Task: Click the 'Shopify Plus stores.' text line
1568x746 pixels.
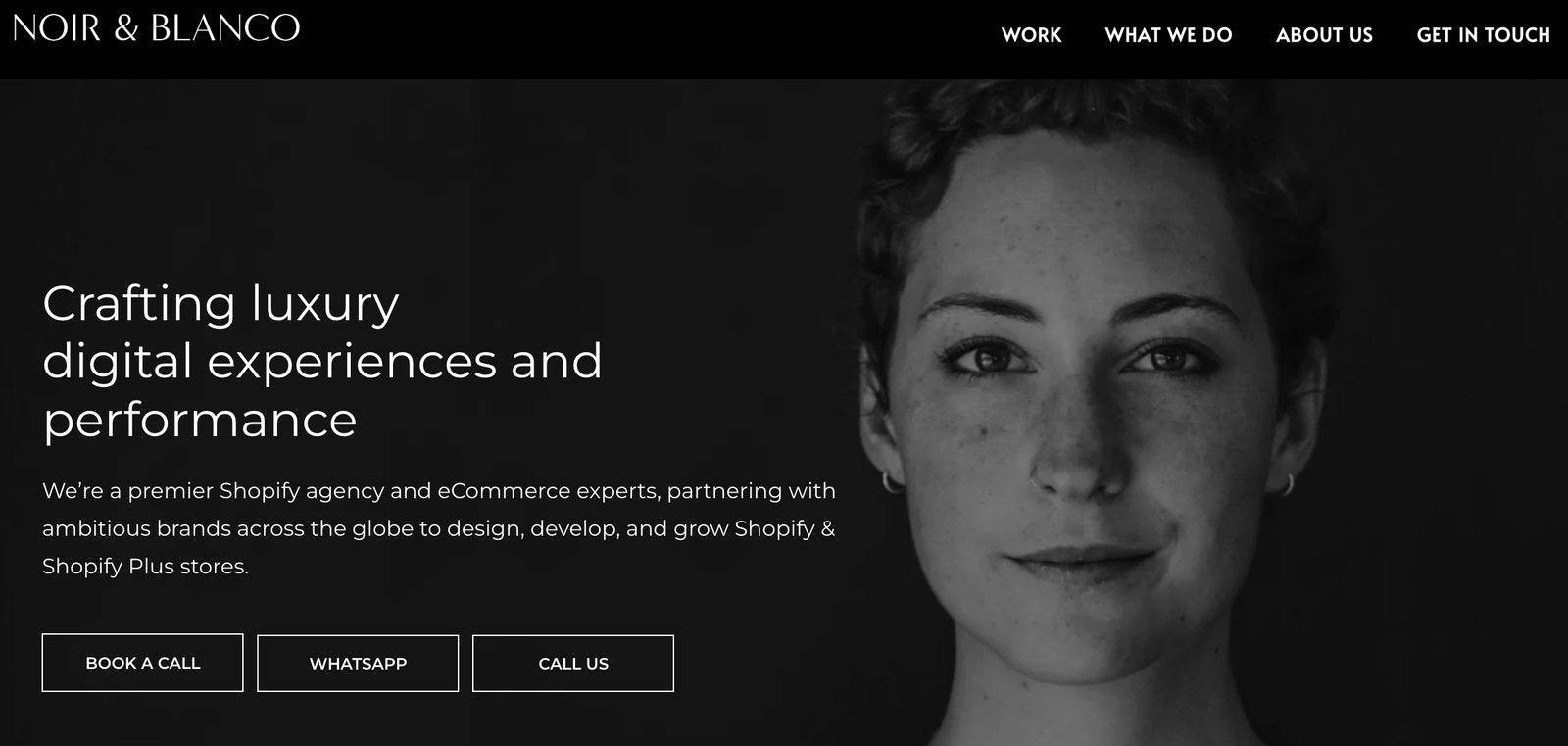Action: 145,567
